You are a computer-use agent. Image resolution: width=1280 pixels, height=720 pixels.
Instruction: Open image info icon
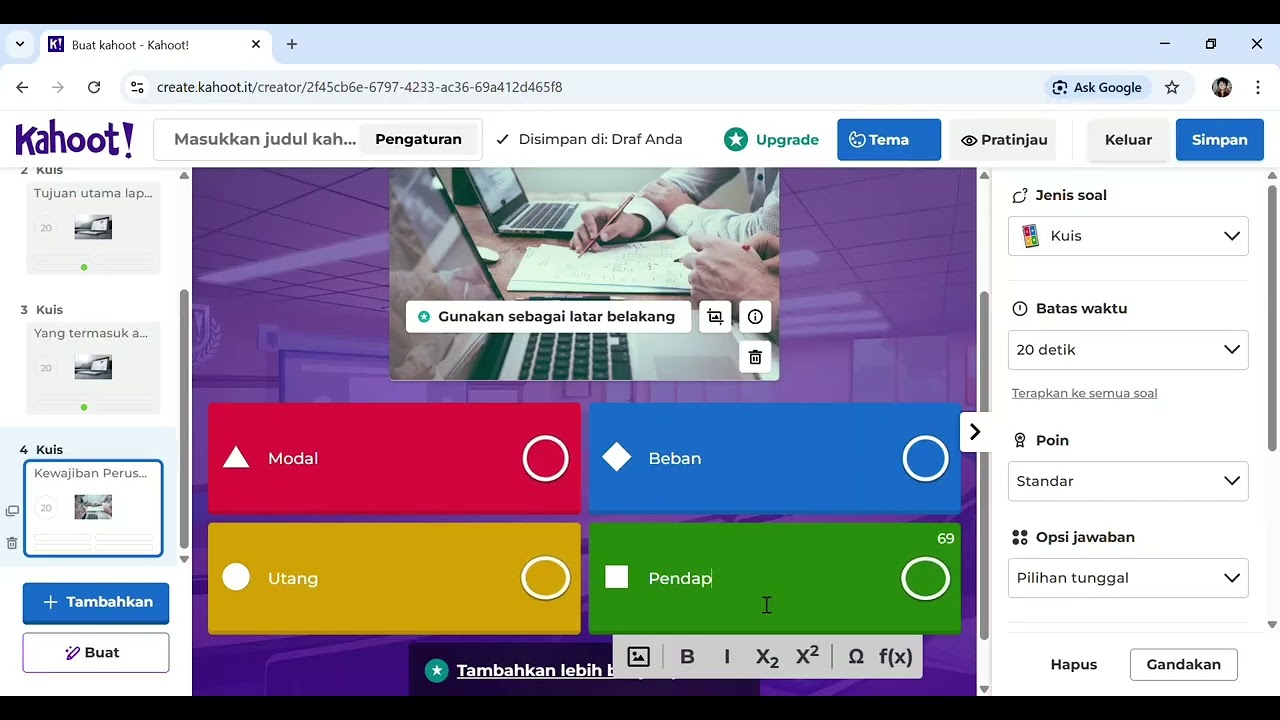755,317
